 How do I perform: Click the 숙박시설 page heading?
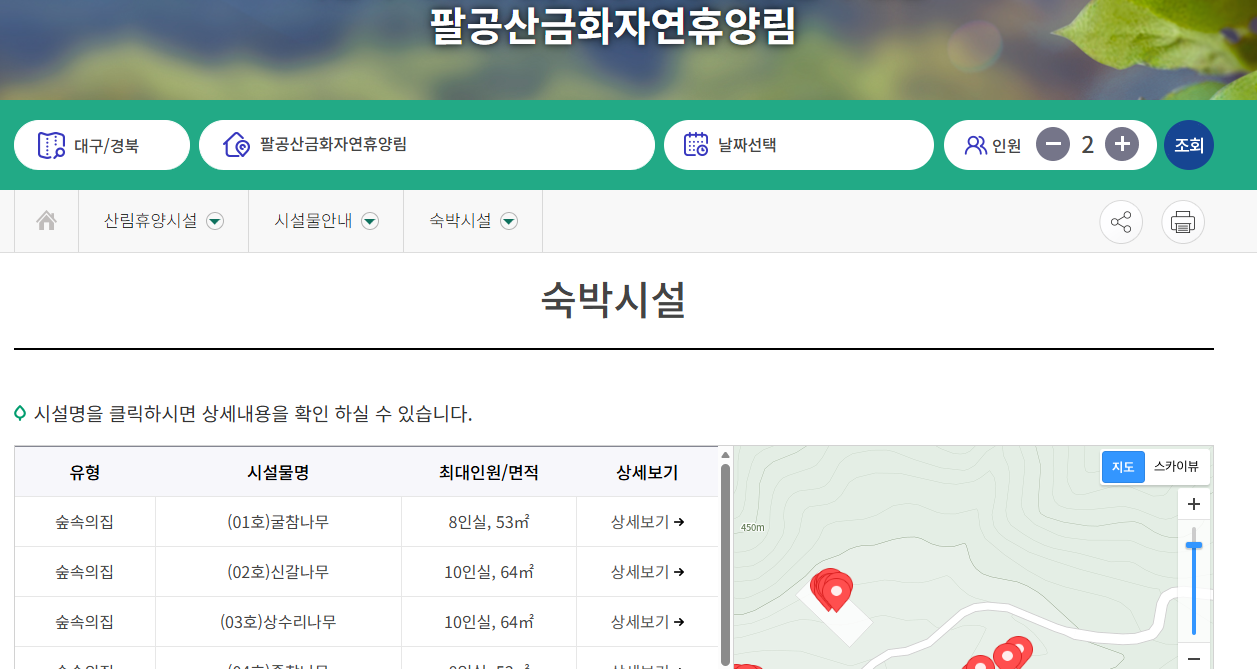(x=613, y=299)
